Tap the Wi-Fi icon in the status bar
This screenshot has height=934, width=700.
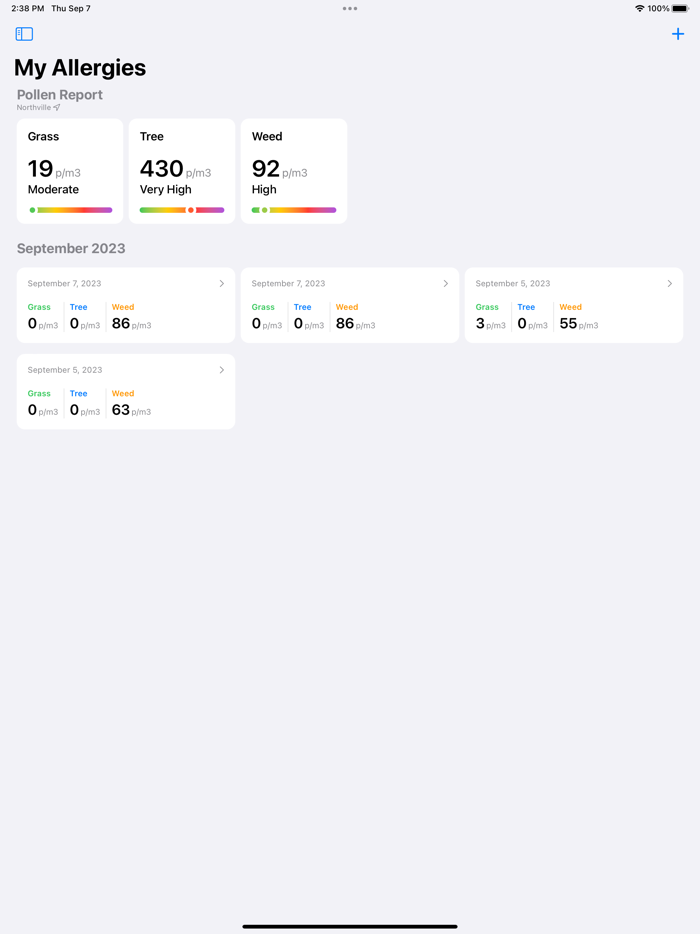[638, 8]
